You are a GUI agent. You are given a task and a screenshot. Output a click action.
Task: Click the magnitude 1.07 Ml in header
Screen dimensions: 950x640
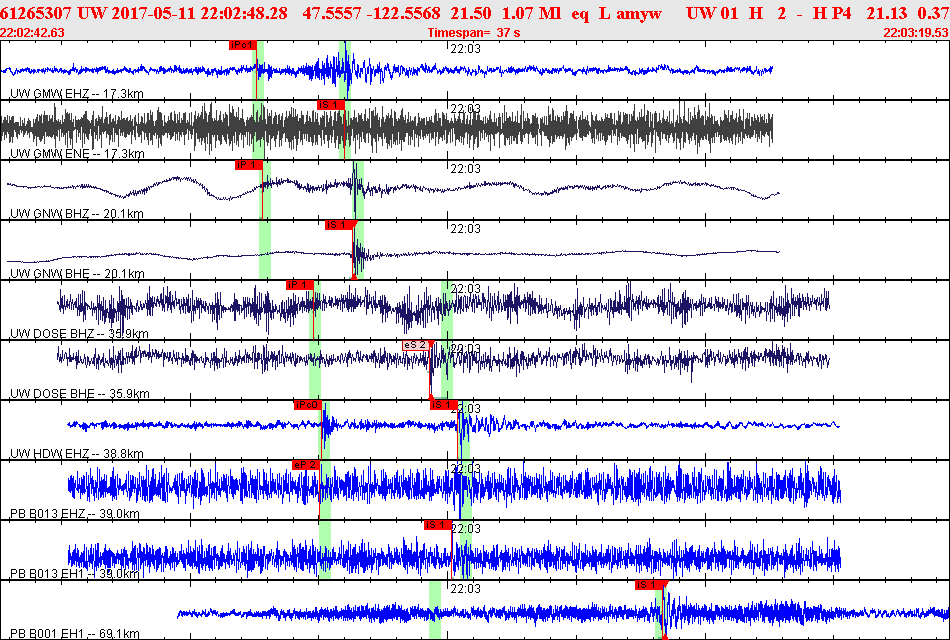coord(531,13)
